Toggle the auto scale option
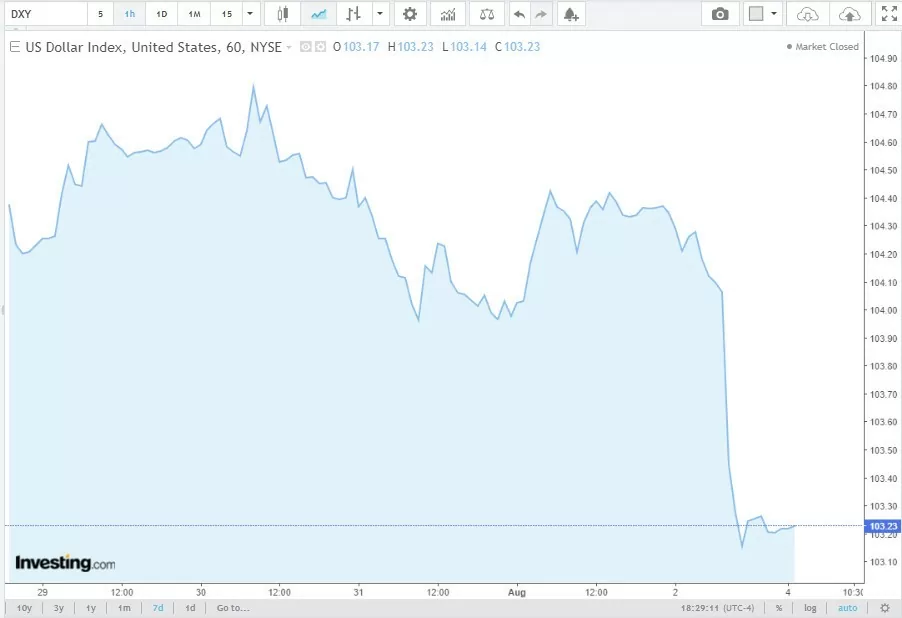The height and width of the screenshot is (618, 902). click(847, 607)
